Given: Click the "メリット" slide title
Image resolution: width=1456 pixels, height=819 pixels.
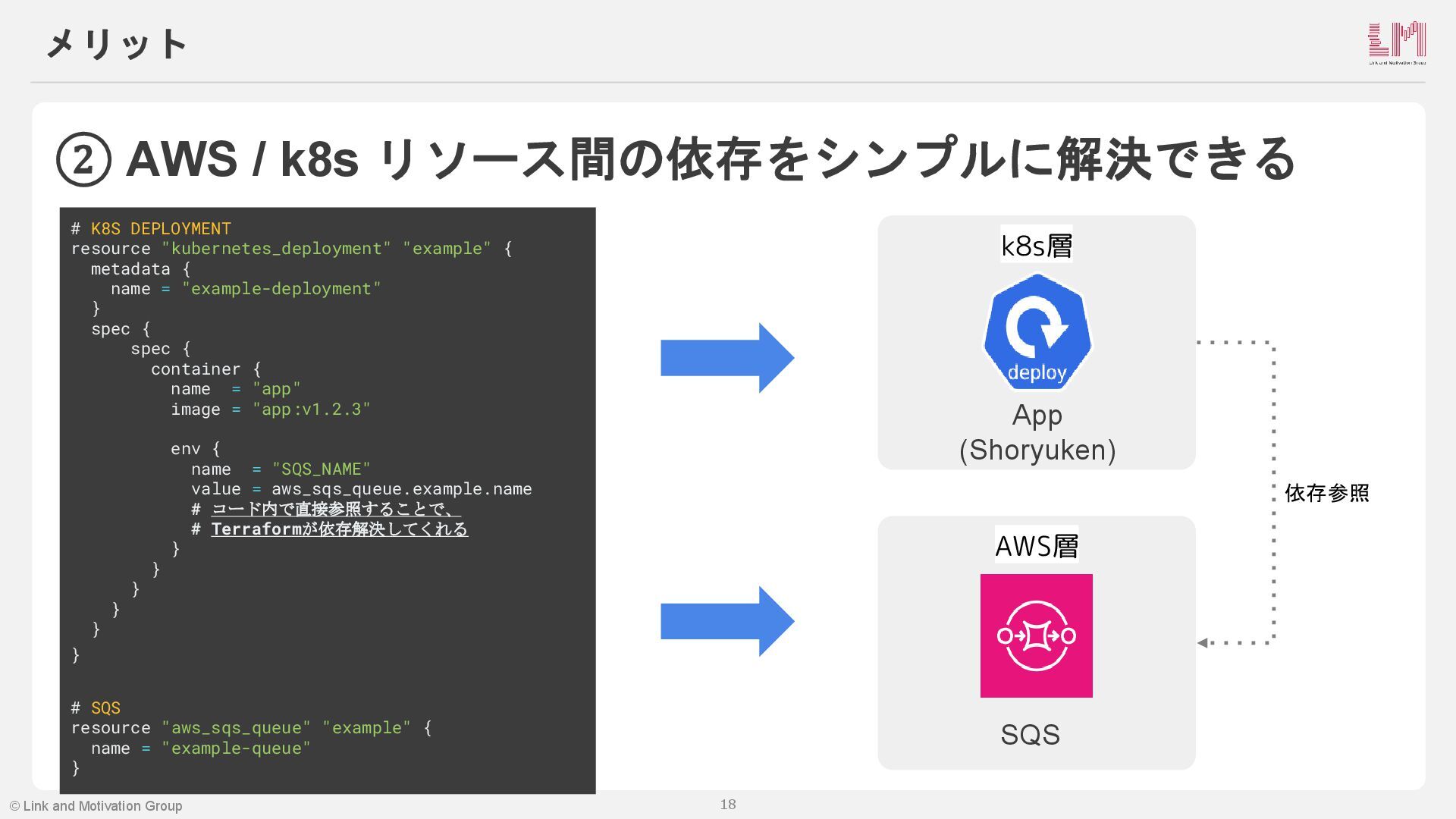Looking at the screenshot, I should (116, 43).
